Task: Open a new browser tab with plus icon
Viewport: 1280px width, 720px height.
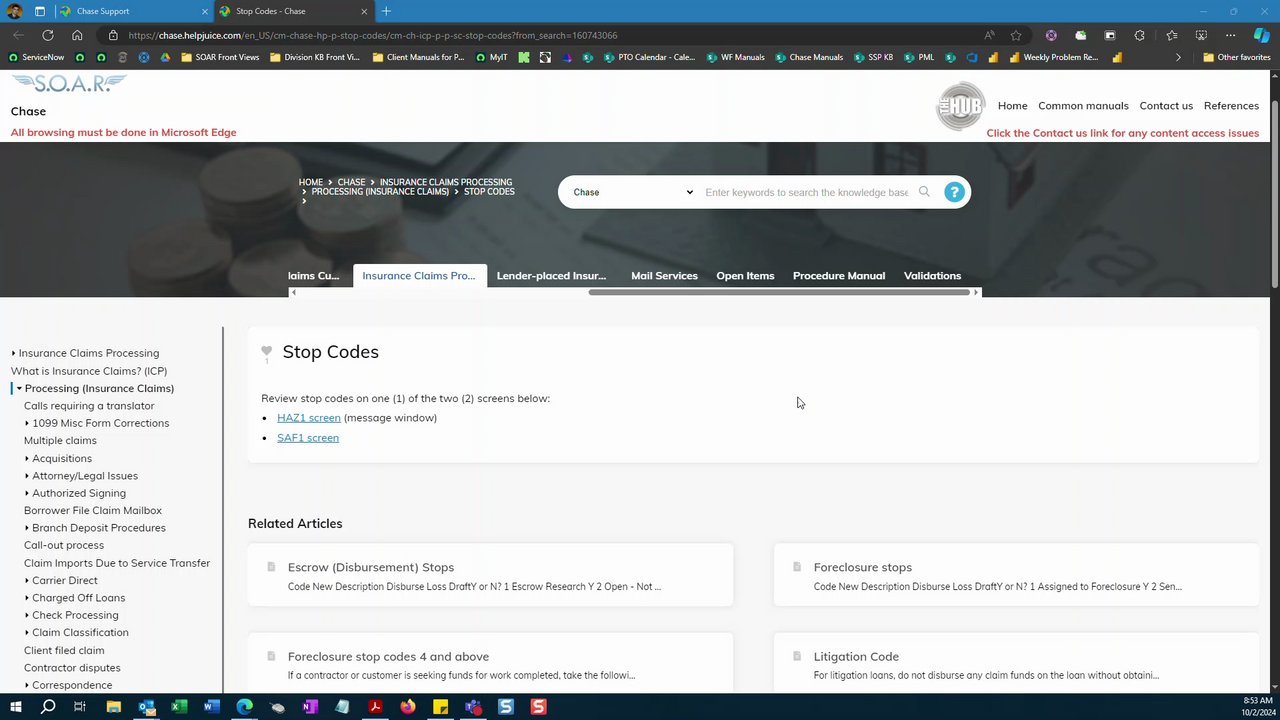Action: pyautogui.click(x=386, y=11)
